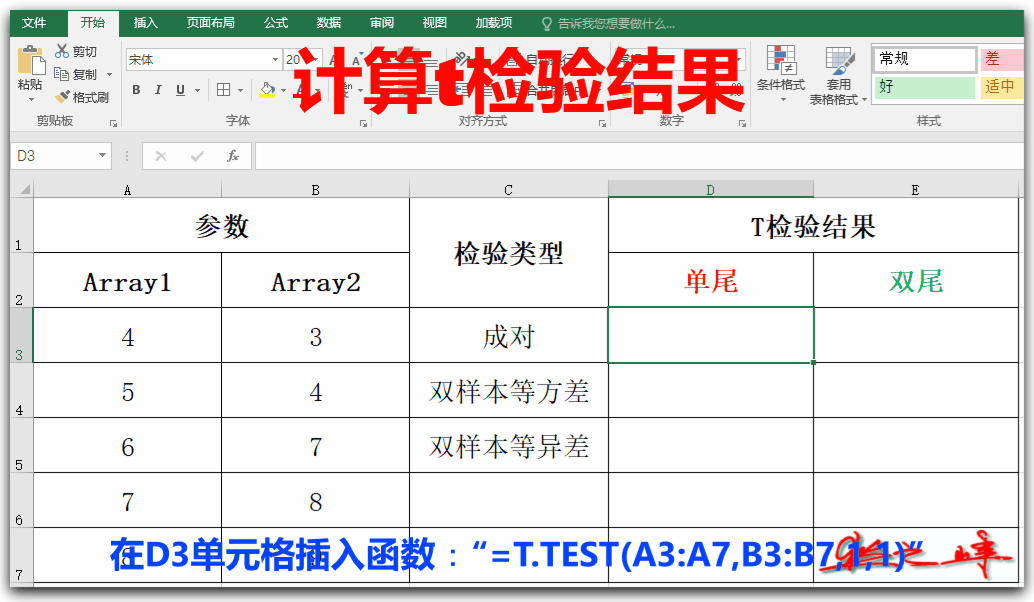This screenshot has height=602, width=1034.
Task: Switch to the 插入 (Insert) tab
Action: click(x=146, y=23)
